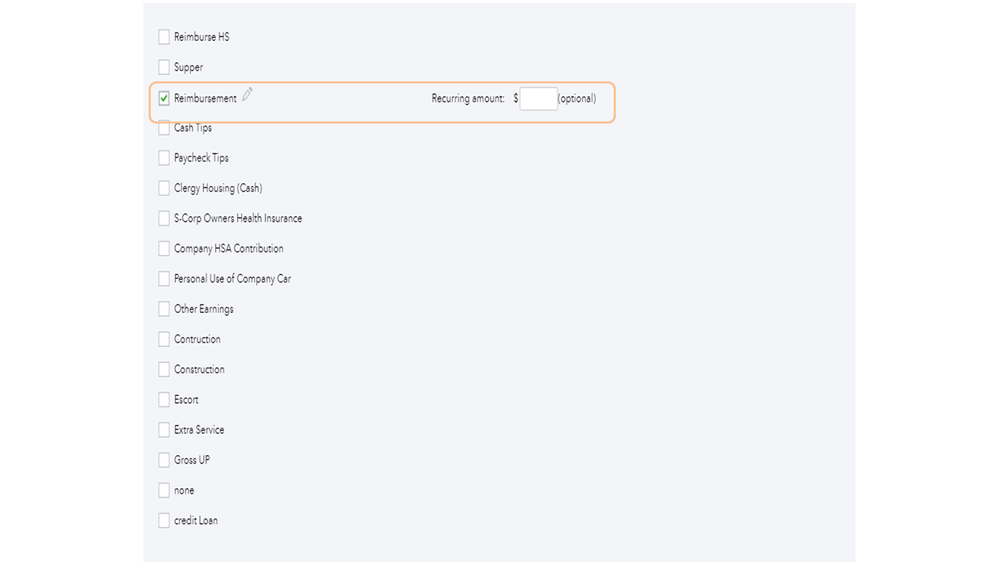Tick S-Corp Owners Health Insurance checkbox
999x565 pixels.
(x=164, y=218)
